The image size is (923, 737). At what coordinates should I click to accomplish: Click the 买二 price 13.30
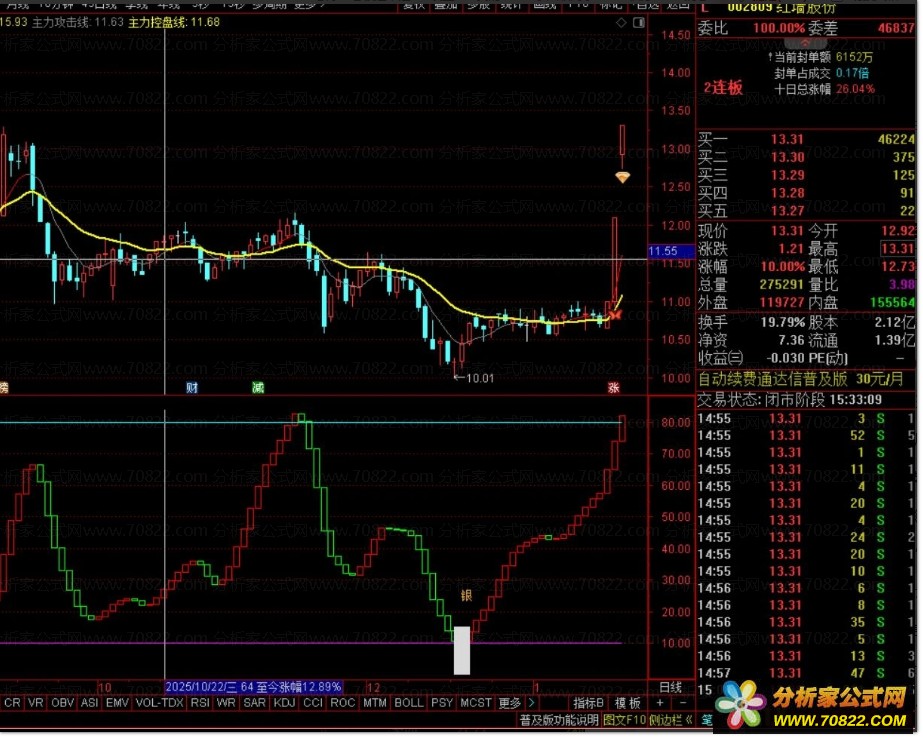[787, 157]
